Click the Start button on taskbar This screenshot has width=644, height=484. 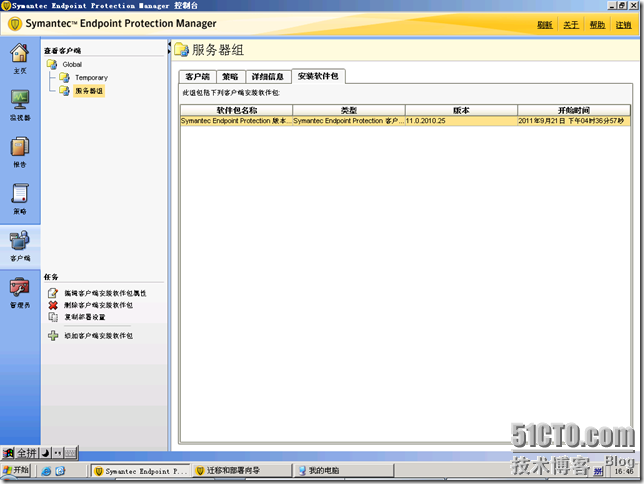point(16,470)
